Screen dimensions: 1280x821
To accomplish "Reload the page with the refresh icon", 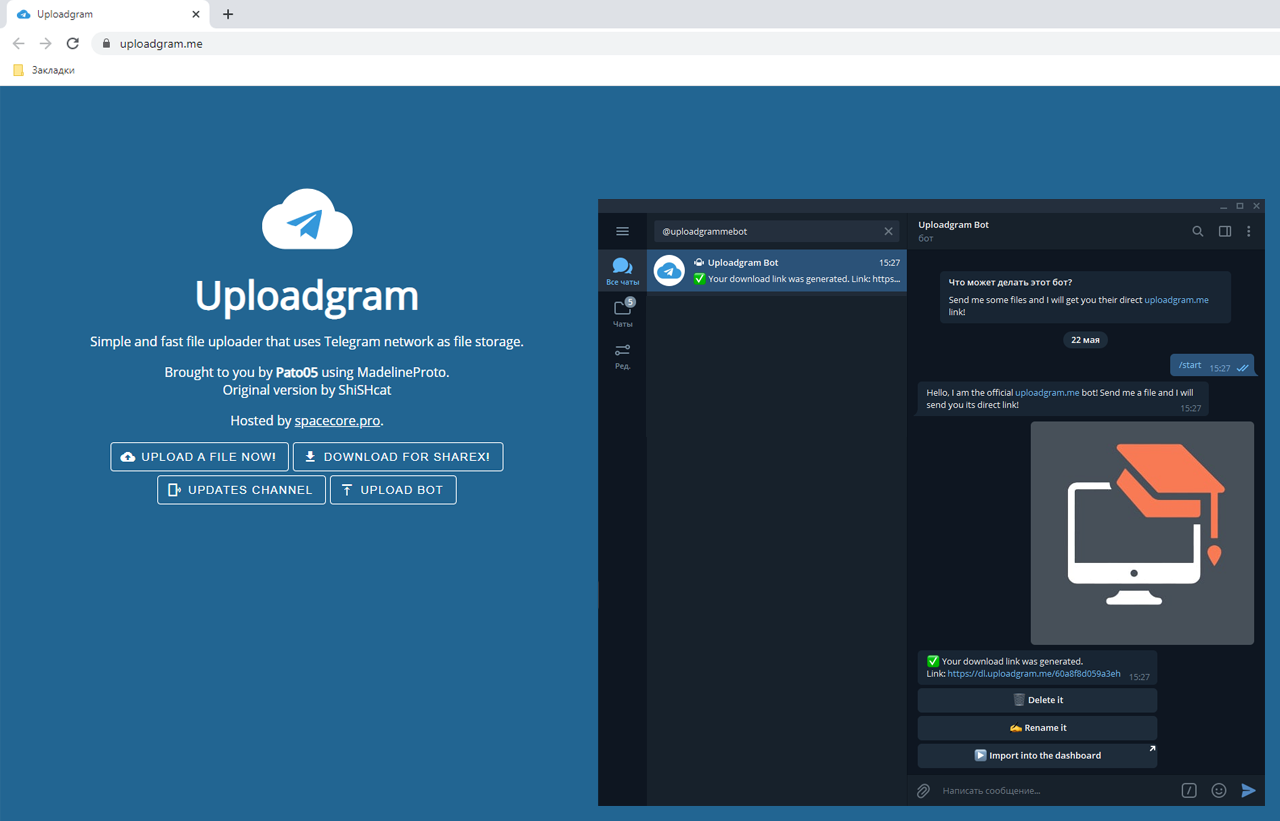I will pyautogui.click(x=72, y=43).
